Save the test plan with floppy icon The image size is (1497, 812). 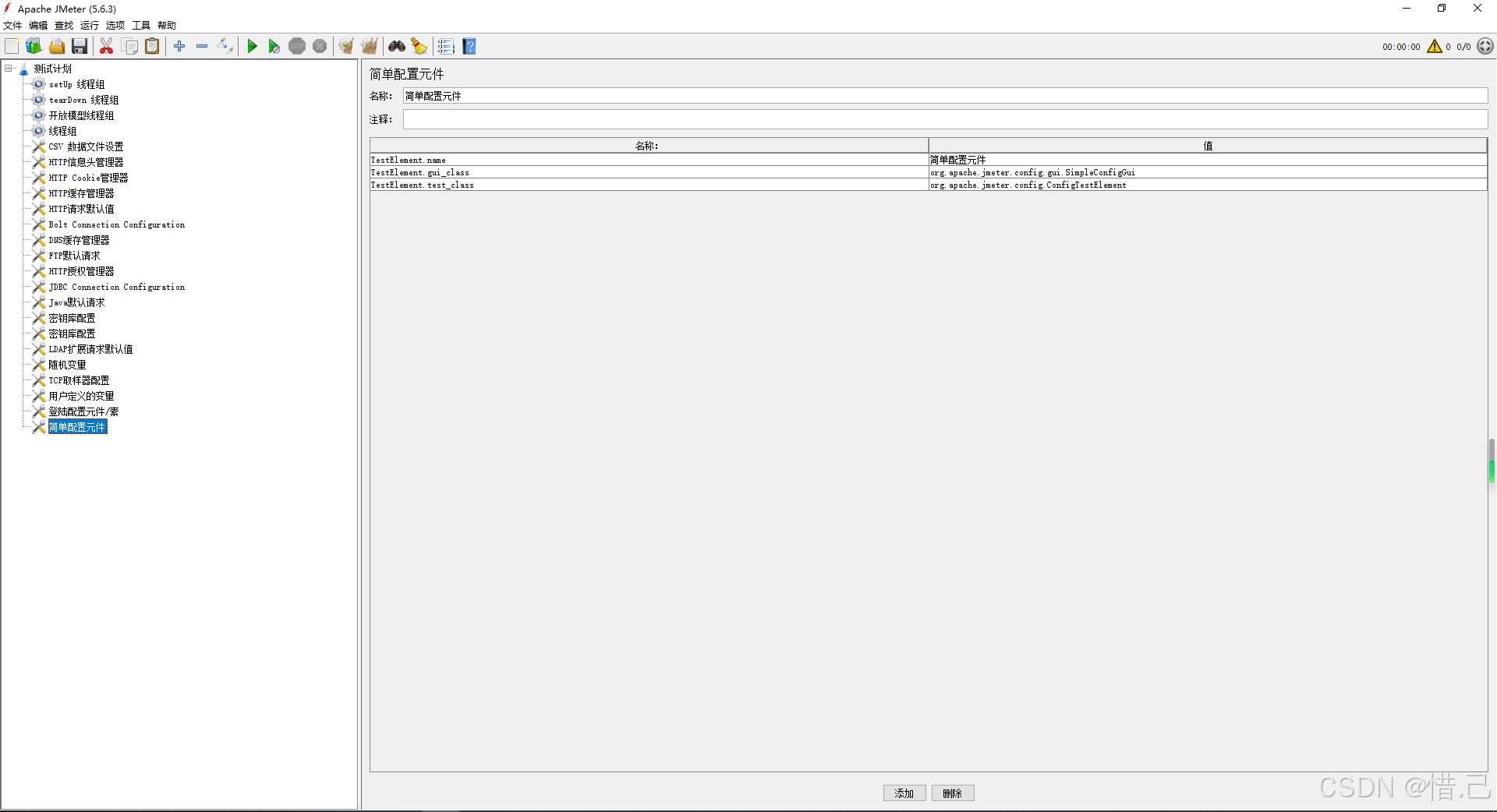[80, 47]
